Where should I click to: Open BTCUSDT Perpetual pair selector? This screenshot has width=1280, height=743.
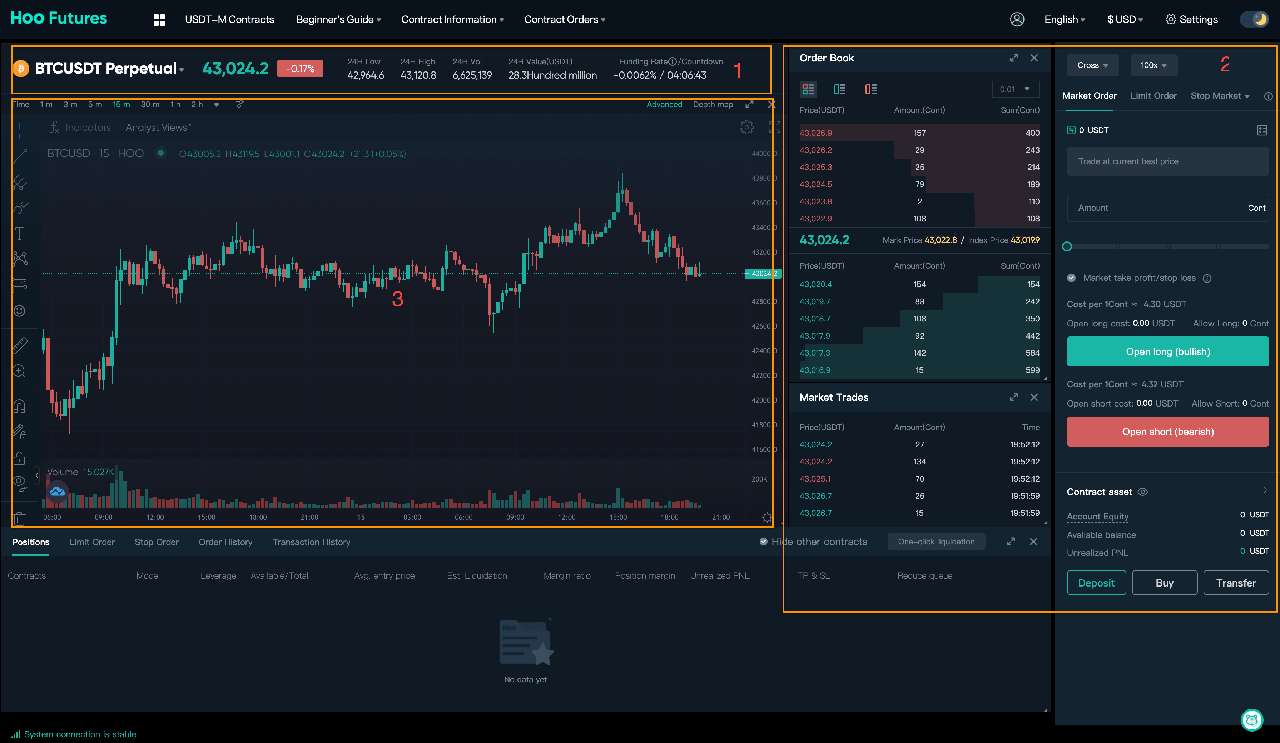click(x=109, y=69)
